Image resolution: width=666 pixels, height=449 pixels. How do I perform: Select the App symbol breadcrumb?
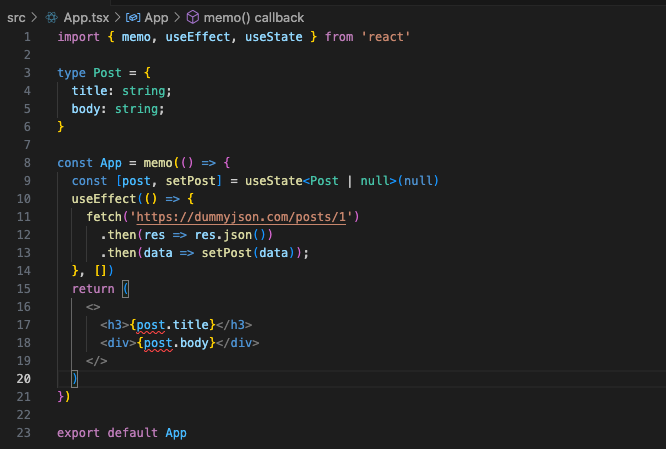point(156,18)
